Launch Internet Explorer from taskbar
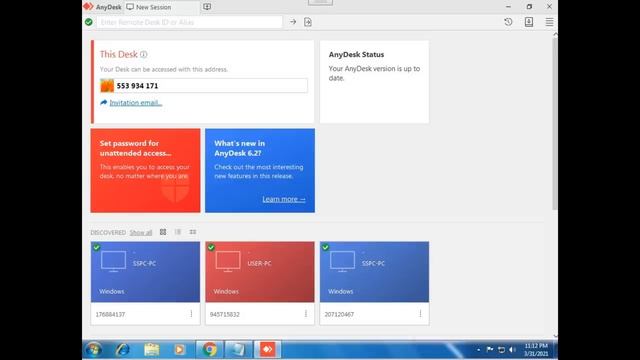Viewport: 640px width, 360px height. tap(122, 349)
